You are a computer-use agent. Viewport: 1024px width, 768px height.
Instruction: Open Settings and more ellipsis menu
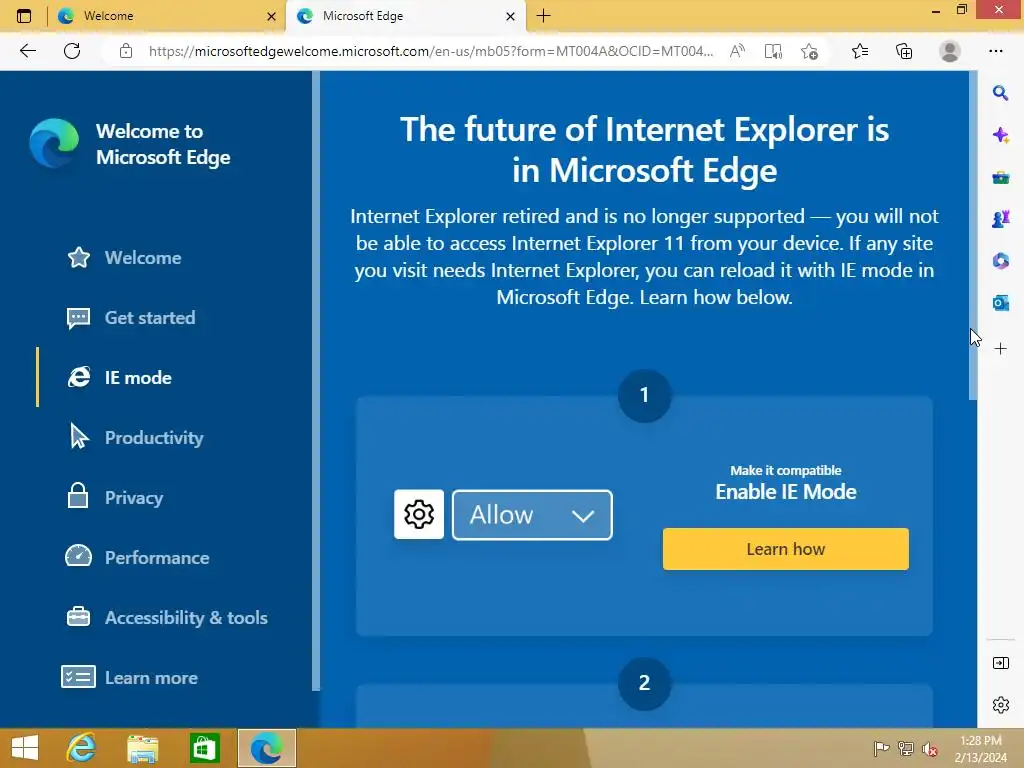(995, 51)
